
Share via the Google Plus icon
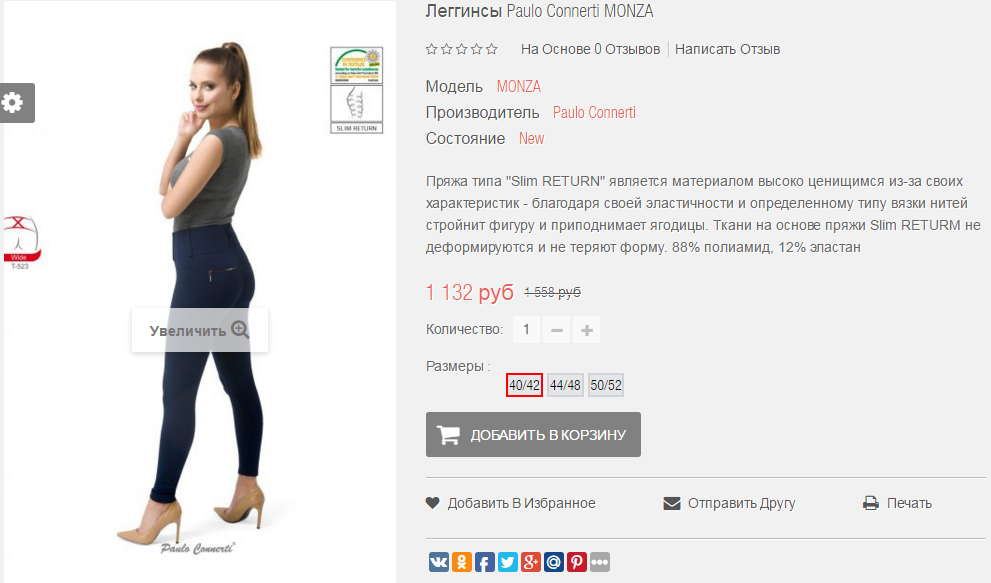point(531,562)
